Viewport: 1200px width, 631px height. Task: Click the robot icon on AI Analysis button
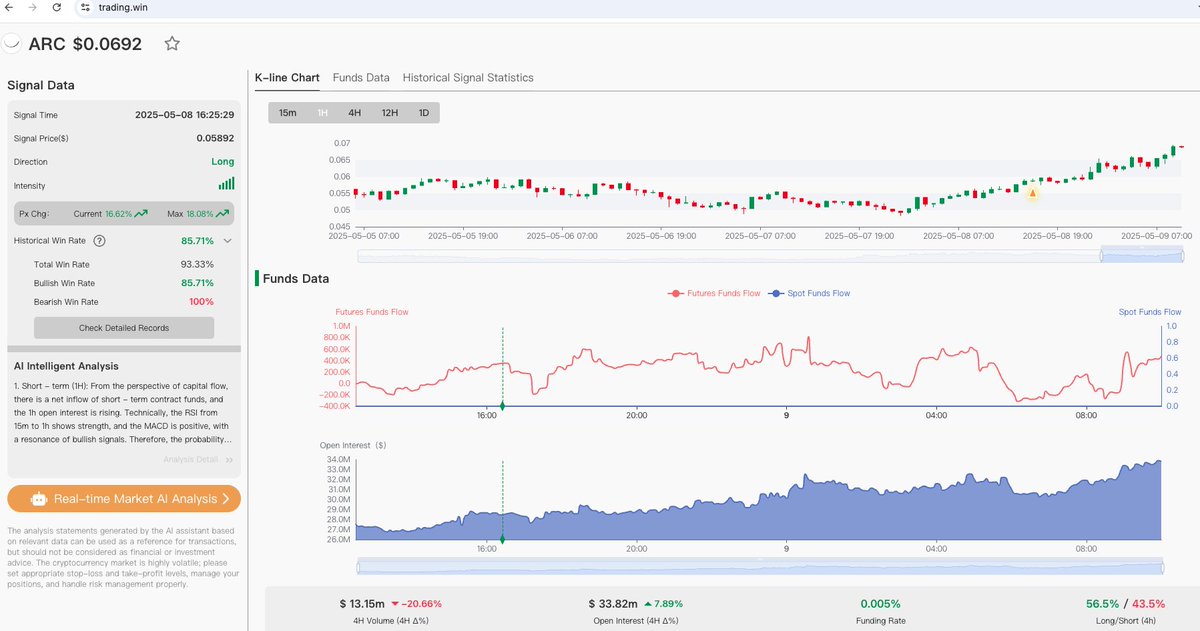point(39,498)
